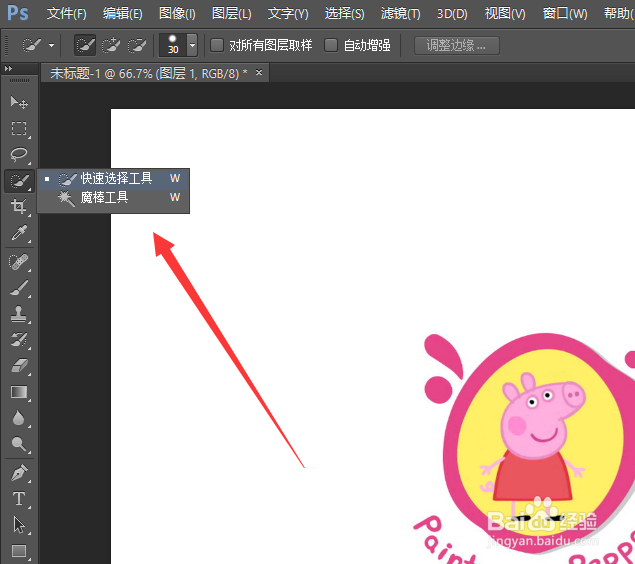The image size is (635, 564).
Task: Select the Rectangle shape tool
Action: click(19, 551)
